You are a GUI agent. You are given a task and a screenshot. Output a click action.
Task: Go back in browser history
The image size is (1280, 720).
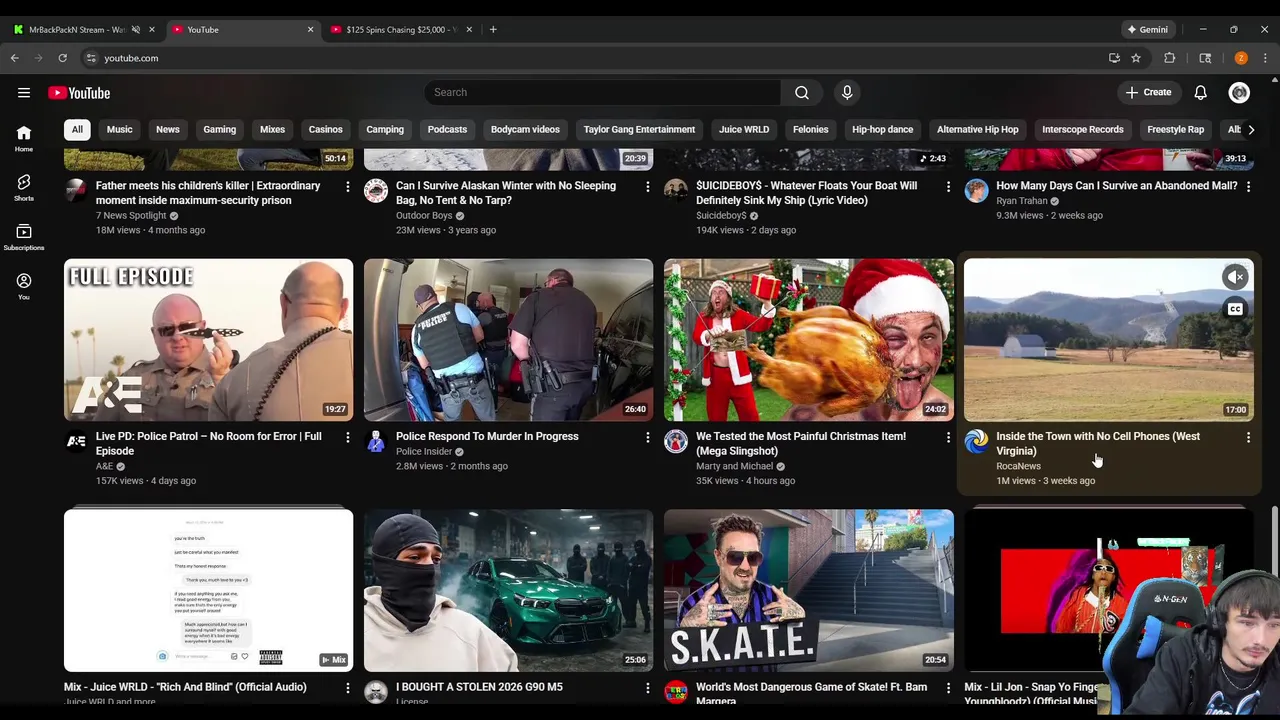coord(15,58)
